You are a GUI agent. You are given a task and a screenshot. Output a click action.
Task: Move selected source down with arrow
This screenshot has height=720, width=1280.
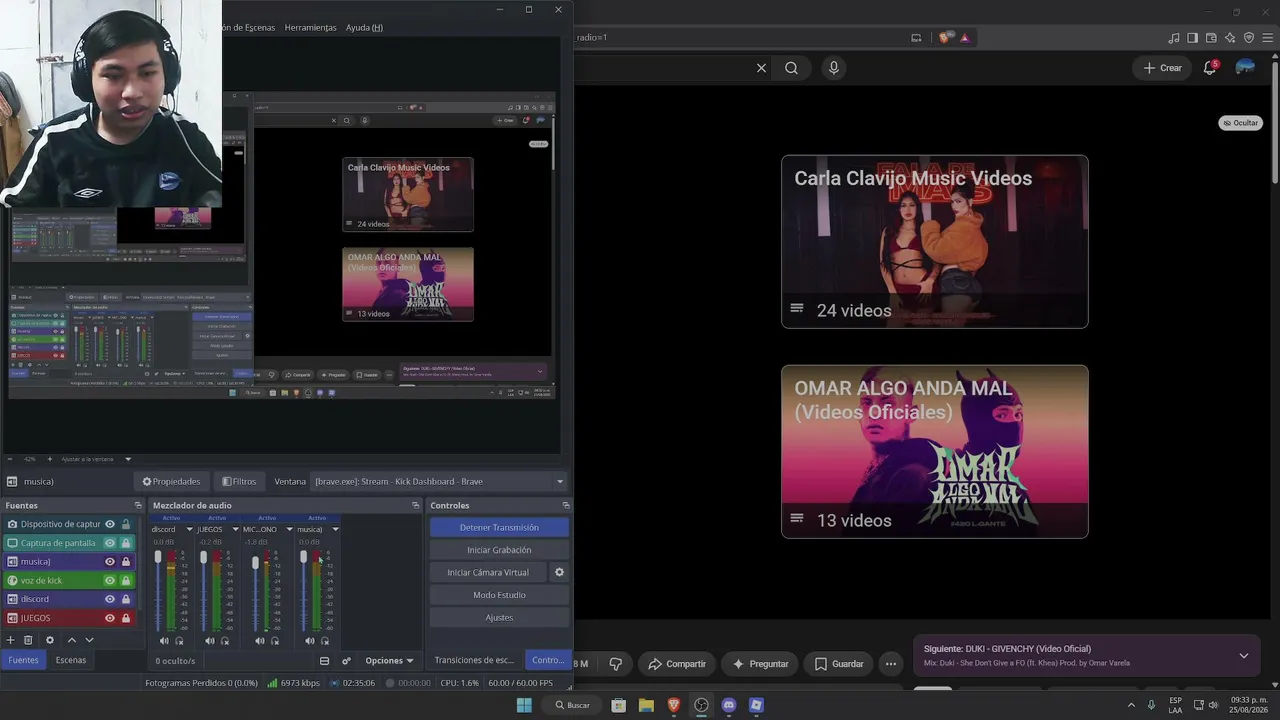tap(89, 640)
